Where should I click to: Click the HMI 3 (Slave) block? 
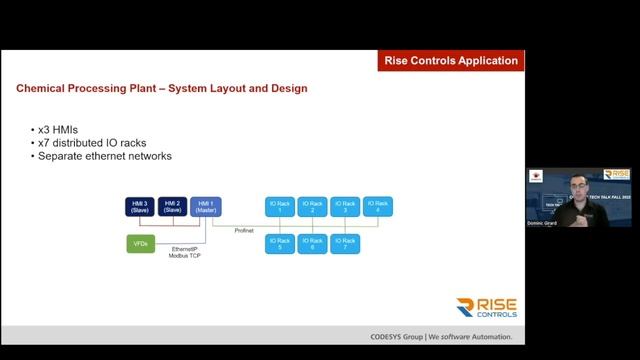tap(140, 207)
